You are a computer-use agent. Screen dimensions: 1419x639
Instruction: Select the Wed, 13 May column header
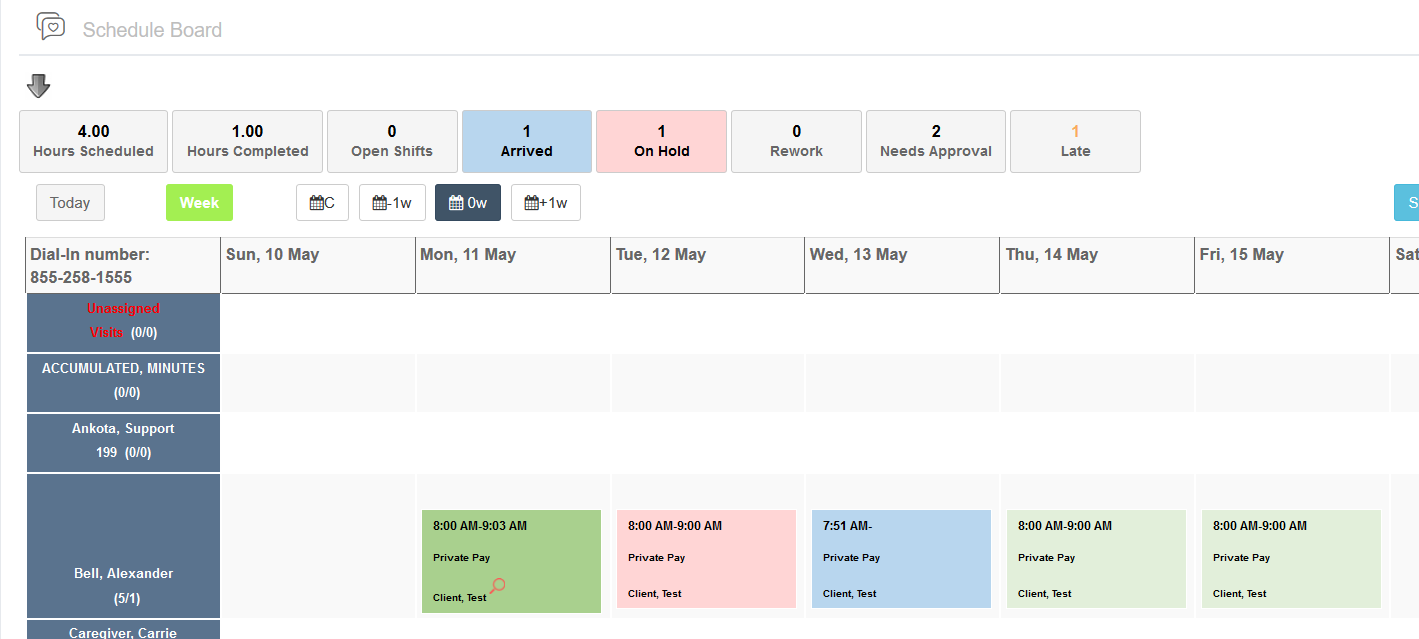click(x=901, y=264)
